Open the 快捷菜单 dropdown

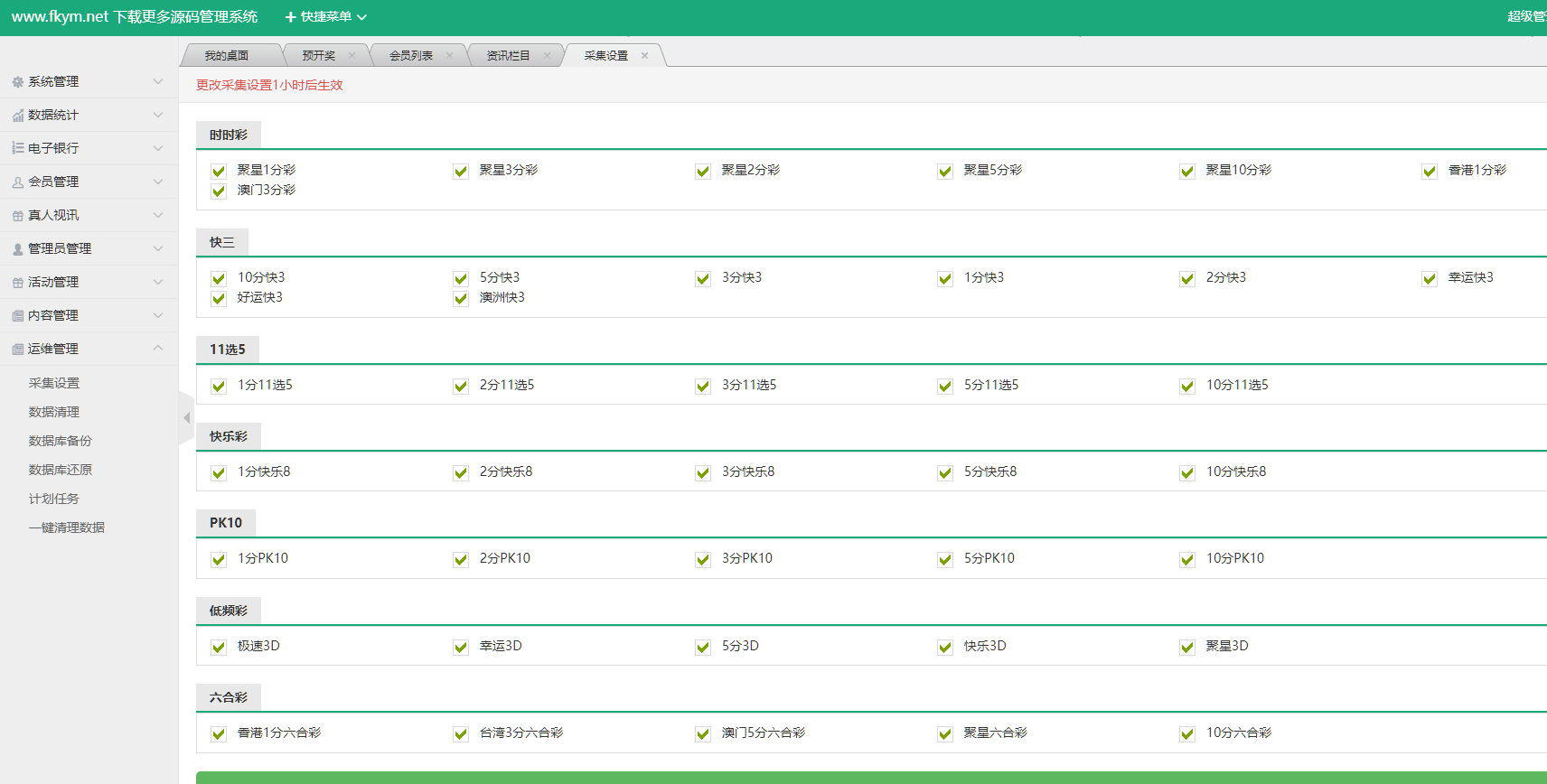(325, 17)
